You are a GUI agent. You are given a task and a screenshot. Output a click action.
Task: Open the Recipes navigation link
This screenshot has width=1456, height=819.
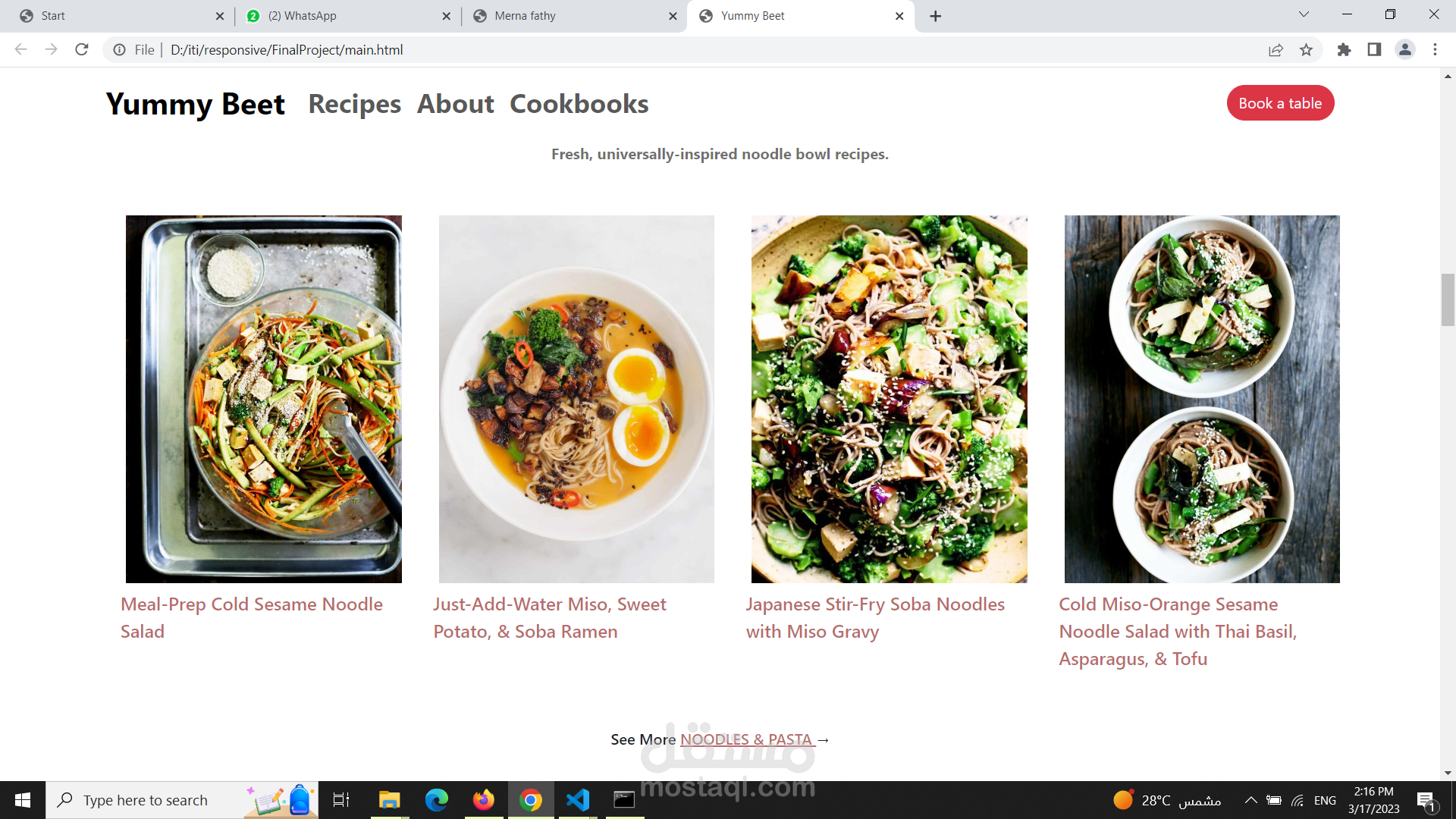(x=354, y=104)
